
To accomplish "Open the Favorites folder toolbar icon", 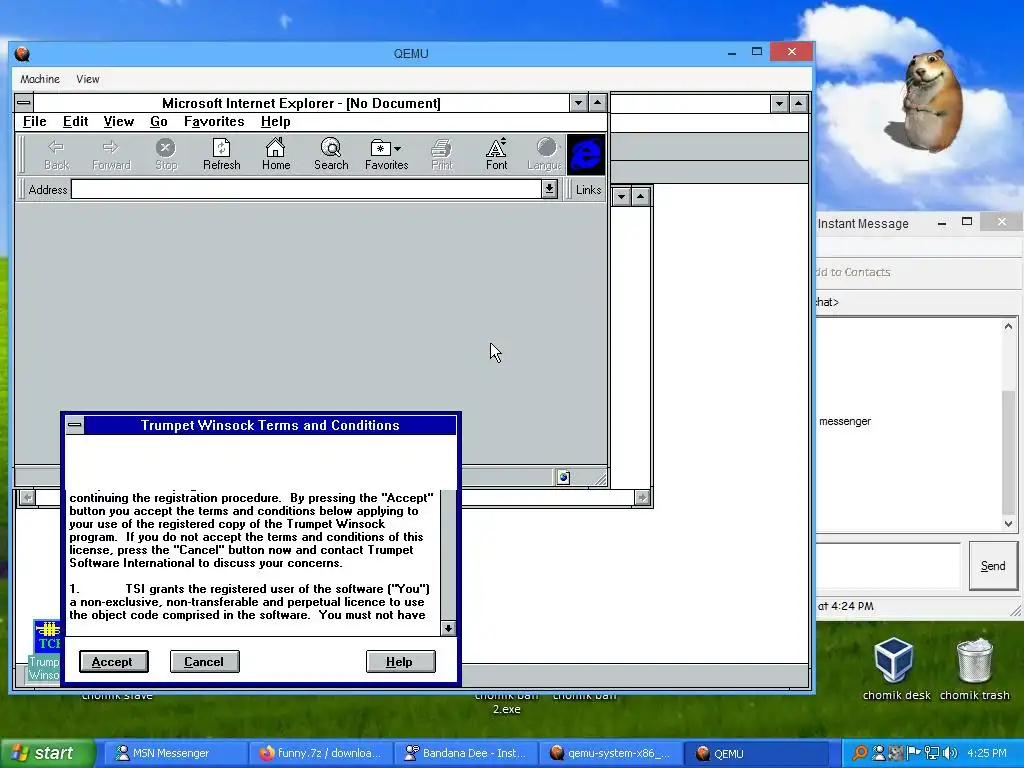I will pos(386,154).
